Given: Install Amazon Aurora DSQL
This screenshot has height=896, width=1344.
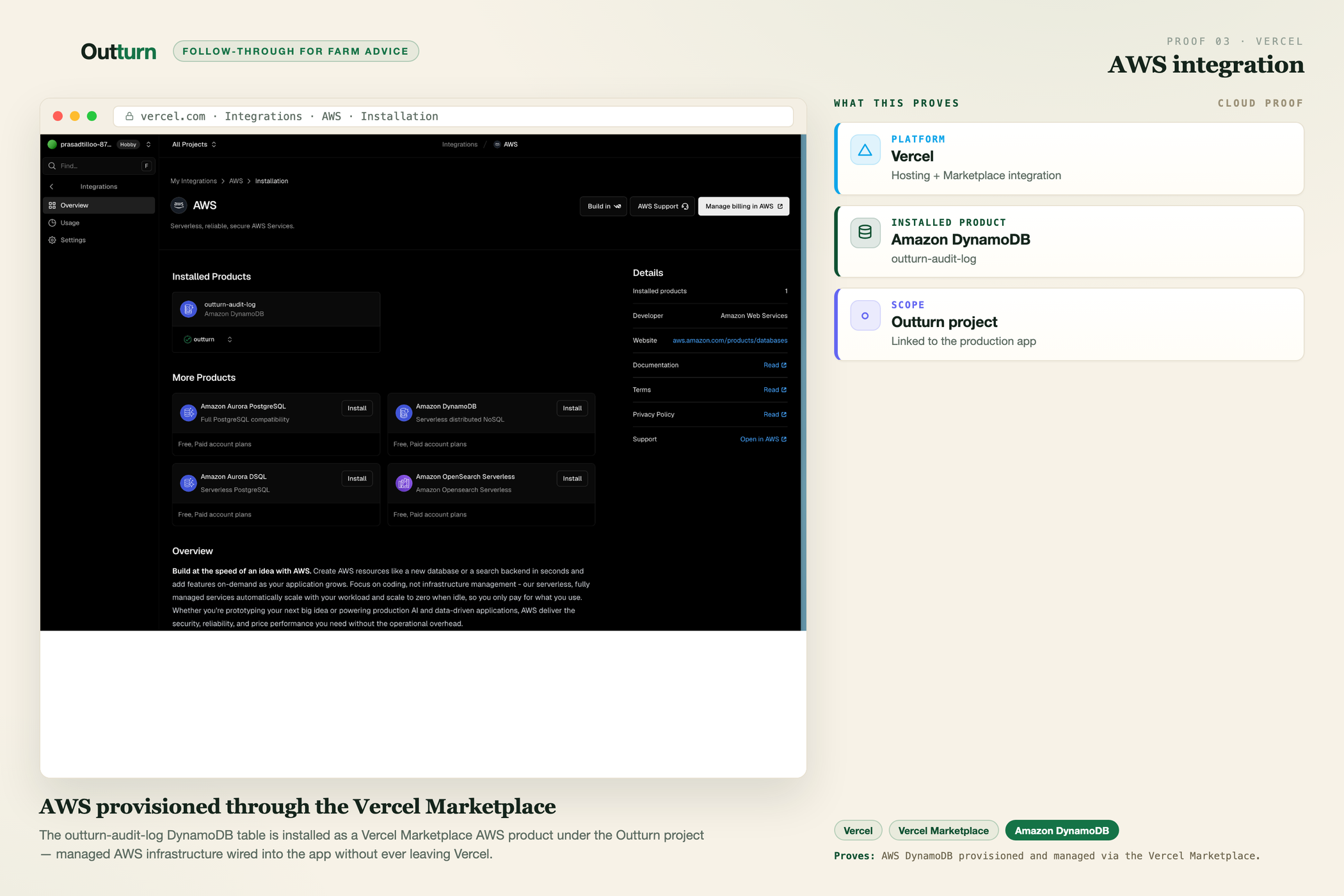Looking at the screenshot, I should 357,479.
